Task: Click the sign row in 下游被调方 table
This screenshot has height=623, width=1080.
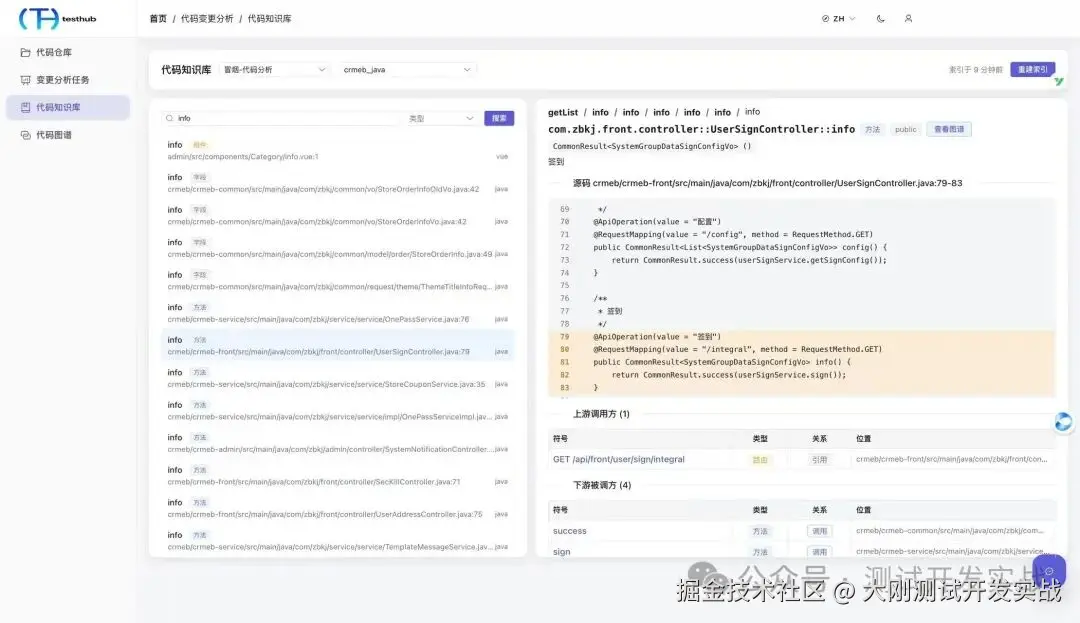Action: click(802, 551)
